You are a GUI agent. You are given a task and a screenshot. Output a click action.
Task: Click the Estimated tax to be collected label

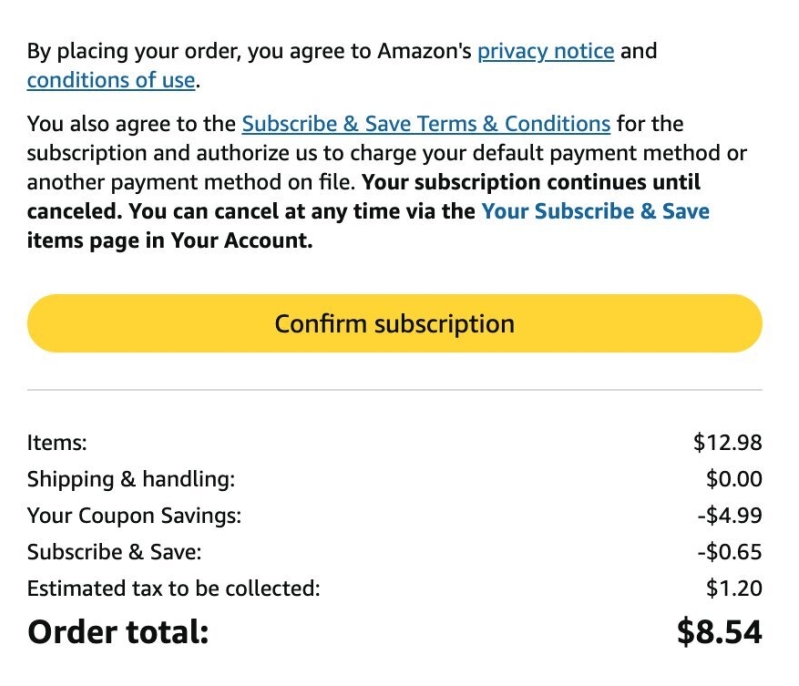[174, 589]
